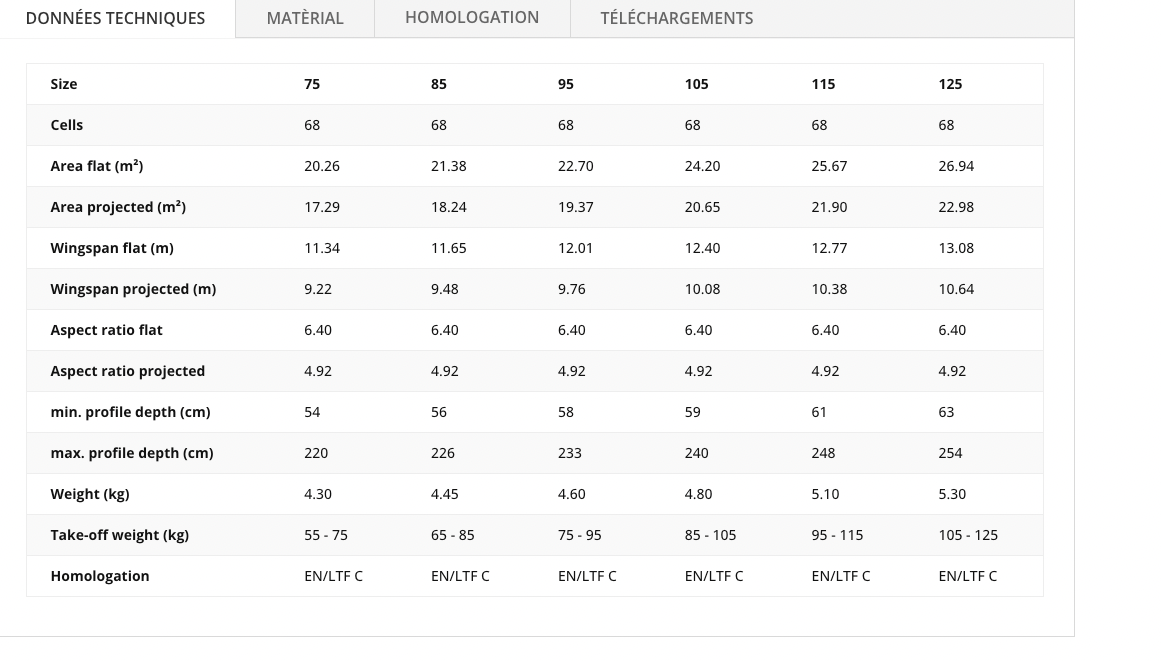Click the Aspect ratio projected label
Viewport: 1161px width, 661px height.
[x=127, y=372]
